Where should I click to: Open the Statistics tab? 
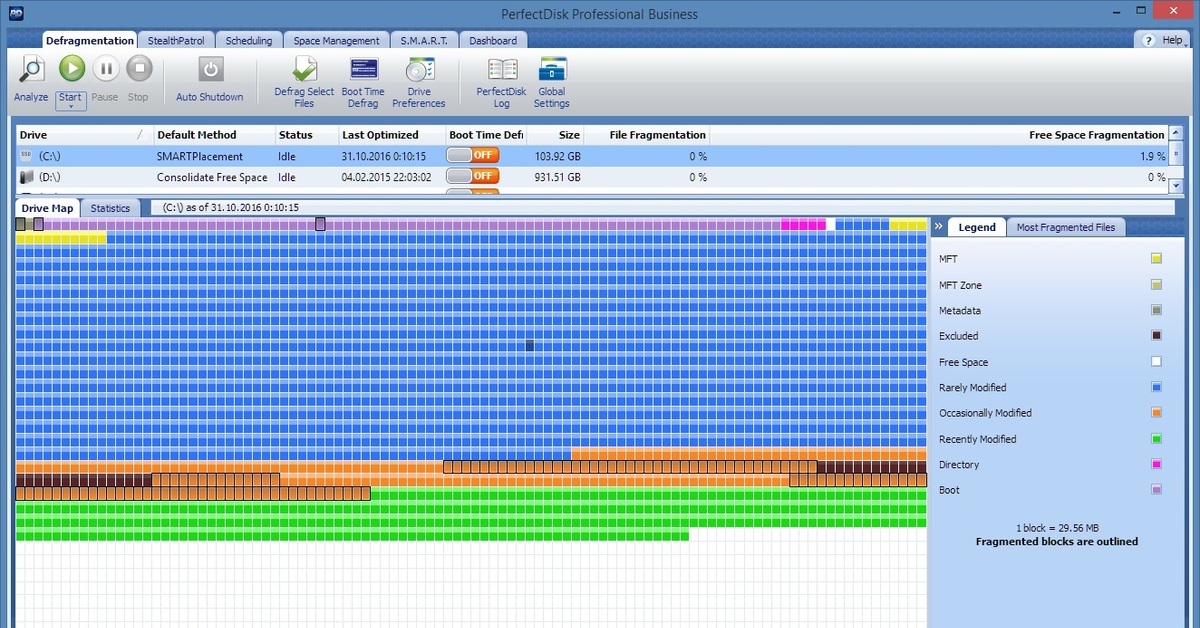click(x=110, y=208)
